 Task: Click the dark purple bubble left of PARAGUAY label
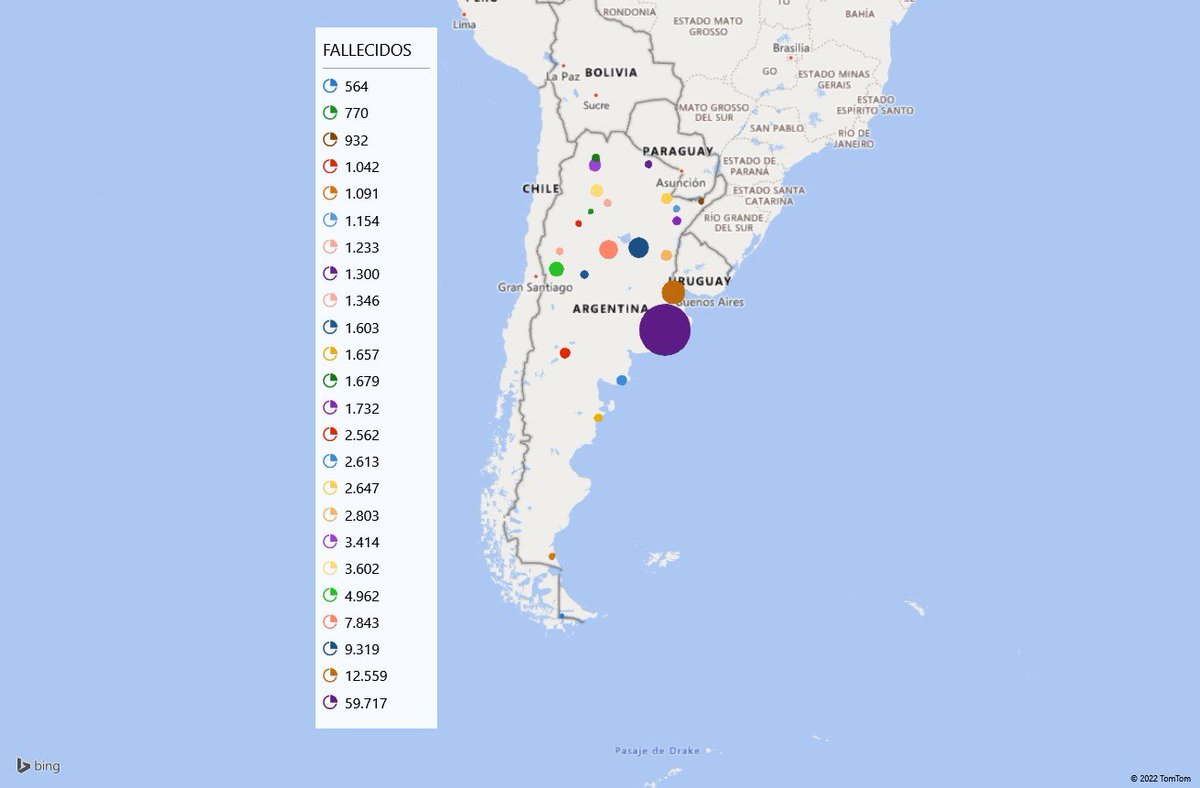648,164
